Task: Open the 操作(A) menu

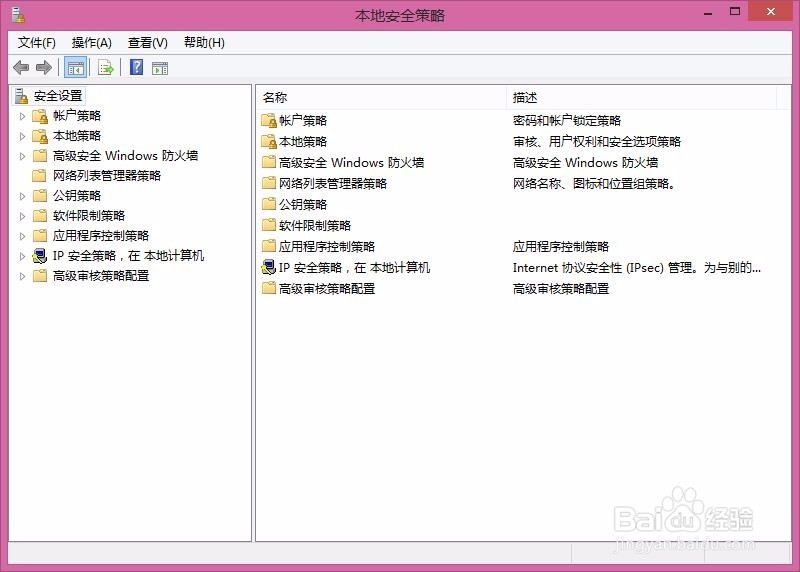Action: pos(91,42)
